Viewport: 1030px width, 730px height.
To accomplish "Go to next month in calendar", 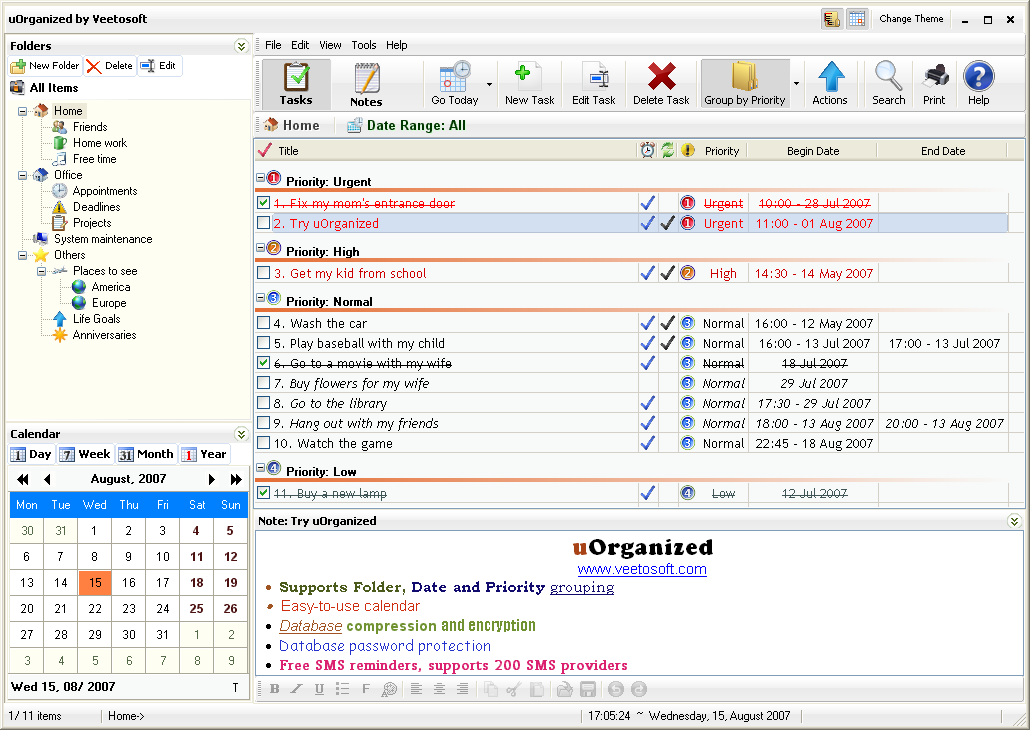I will point(212,479).
